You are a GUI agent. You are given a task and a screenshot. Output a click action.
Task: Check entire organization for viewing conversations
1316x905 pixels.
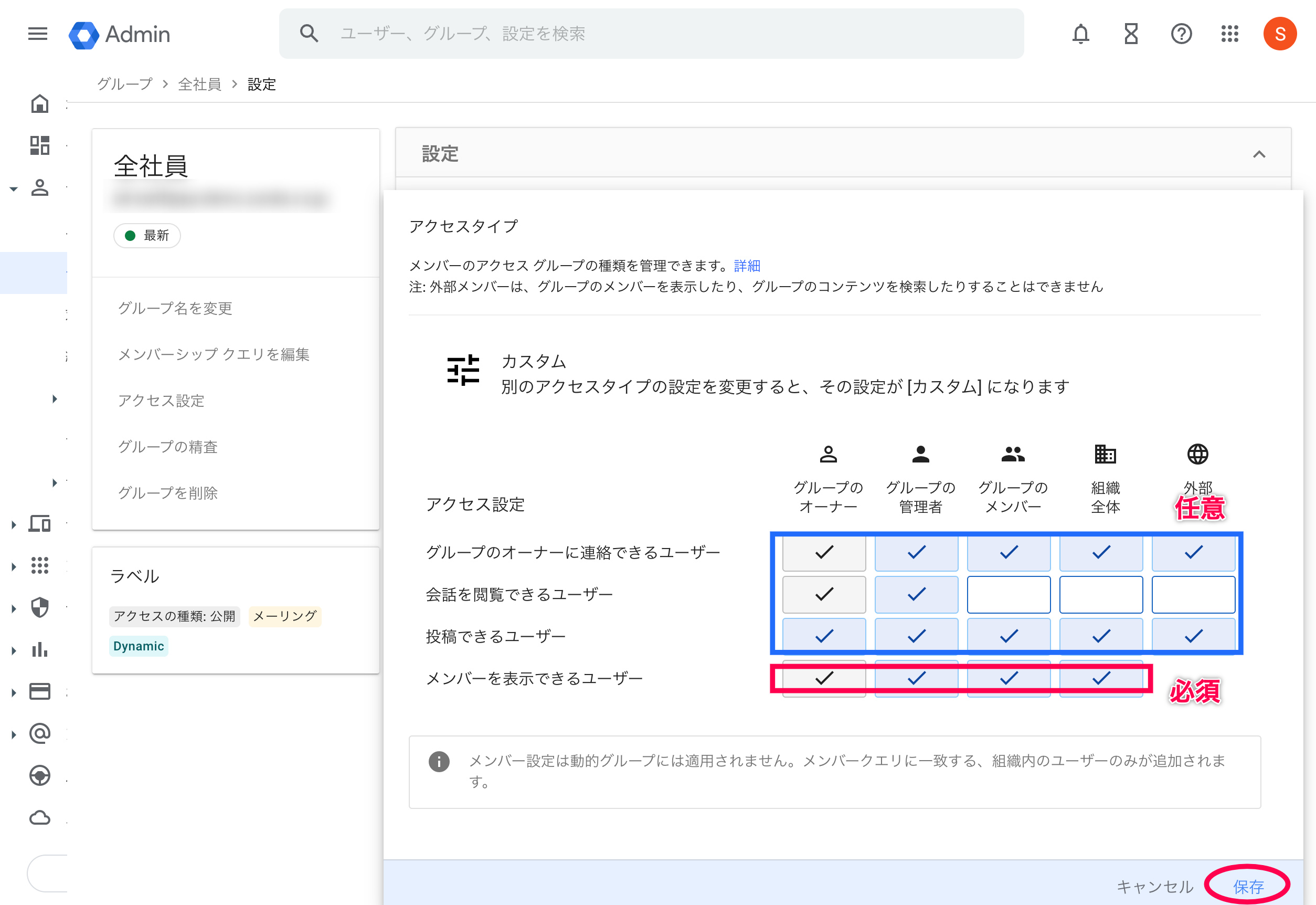[1101, 594]
